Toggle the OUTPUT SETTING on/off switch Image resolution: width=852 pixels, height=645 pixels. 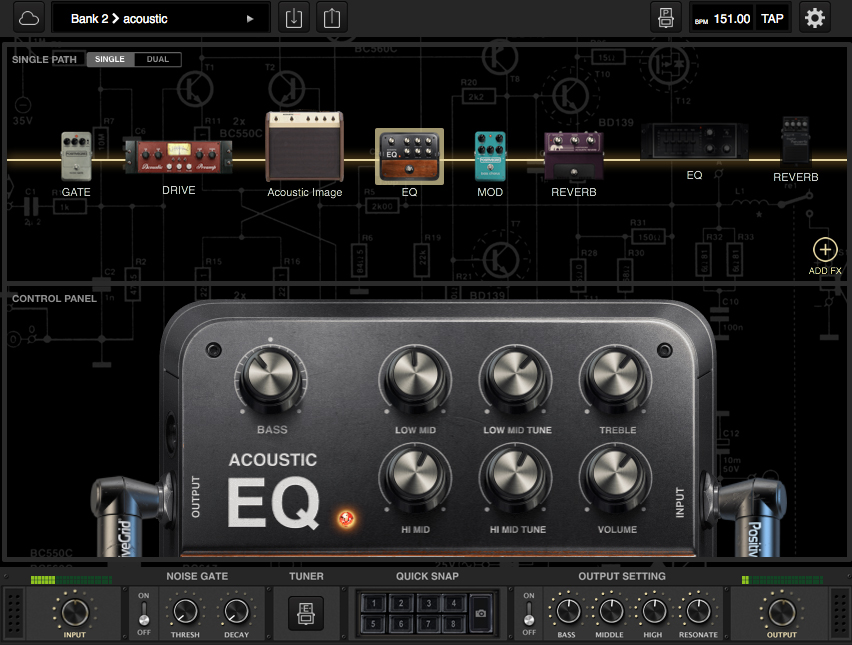click(528, 613)
